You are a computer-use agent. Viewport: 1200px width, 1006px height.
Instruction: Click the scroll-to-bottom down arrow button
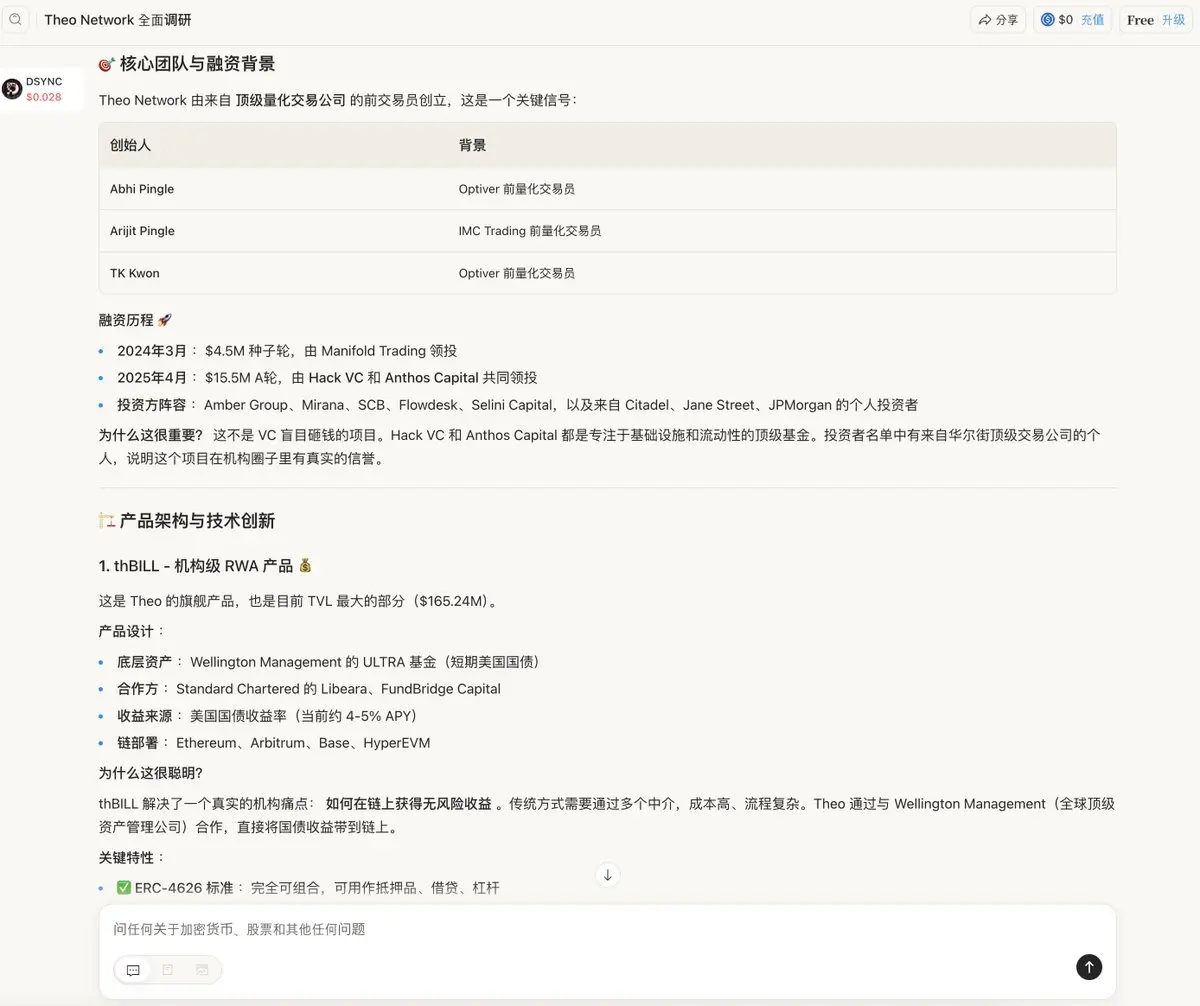pyautogui.click(x=607, y=875)
